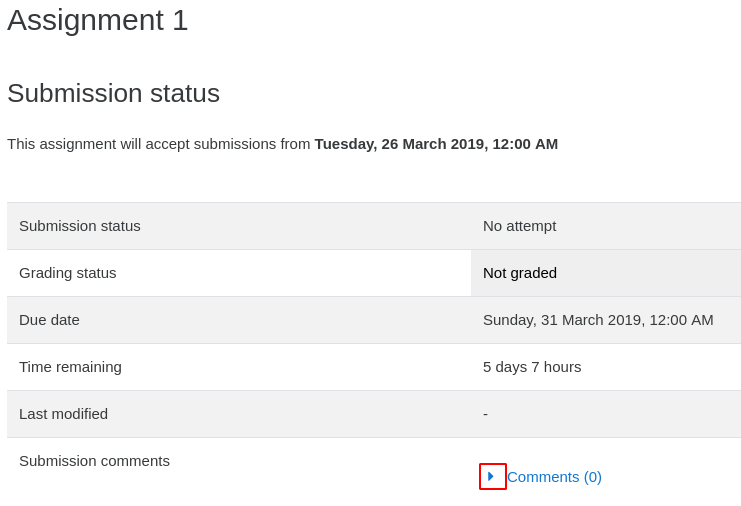Select the Due date row label
Screen dimensions: 741x506
click(x=49, y=320)
